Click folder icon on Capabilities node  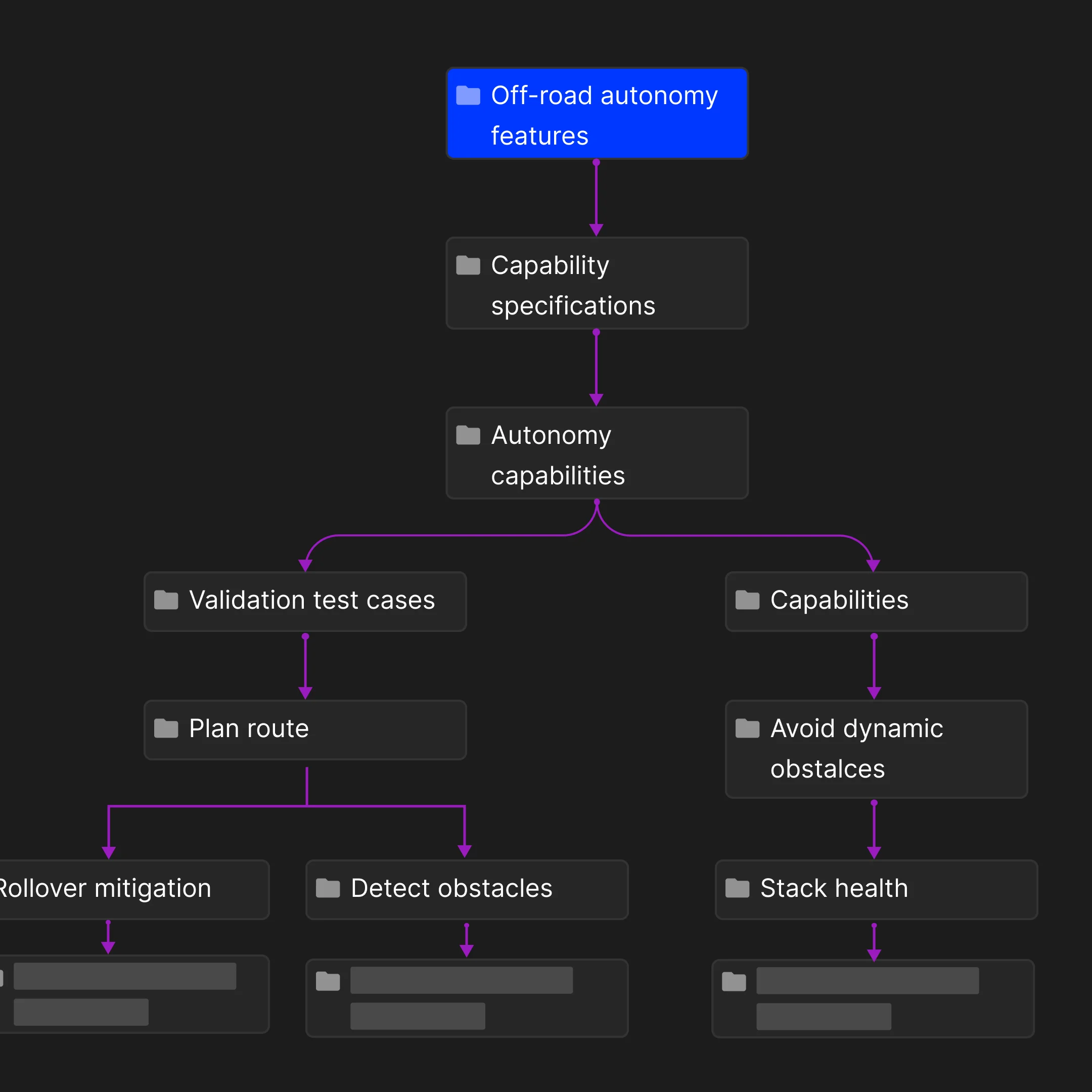[747, 600]
